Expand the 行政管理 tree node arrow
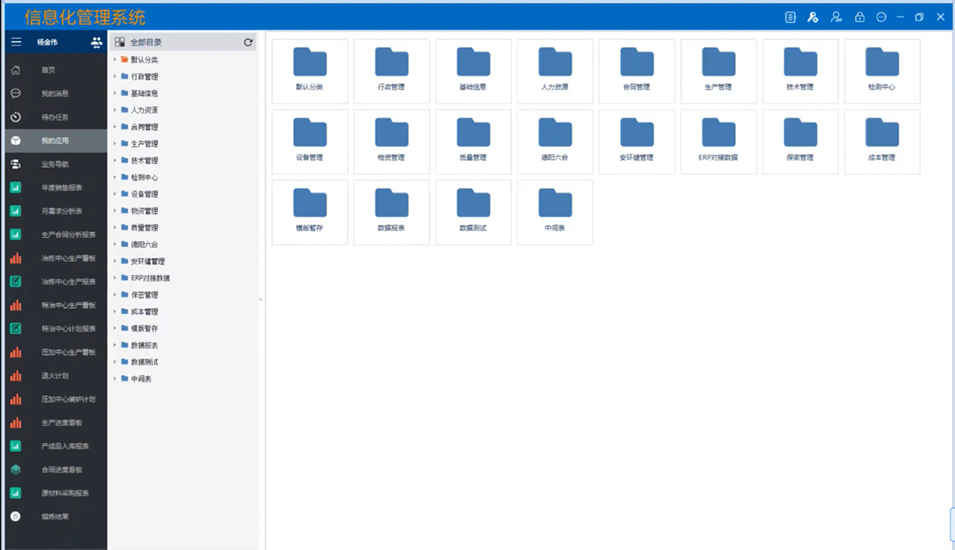This screenshot has height=550, width=955. click(115, 77)
